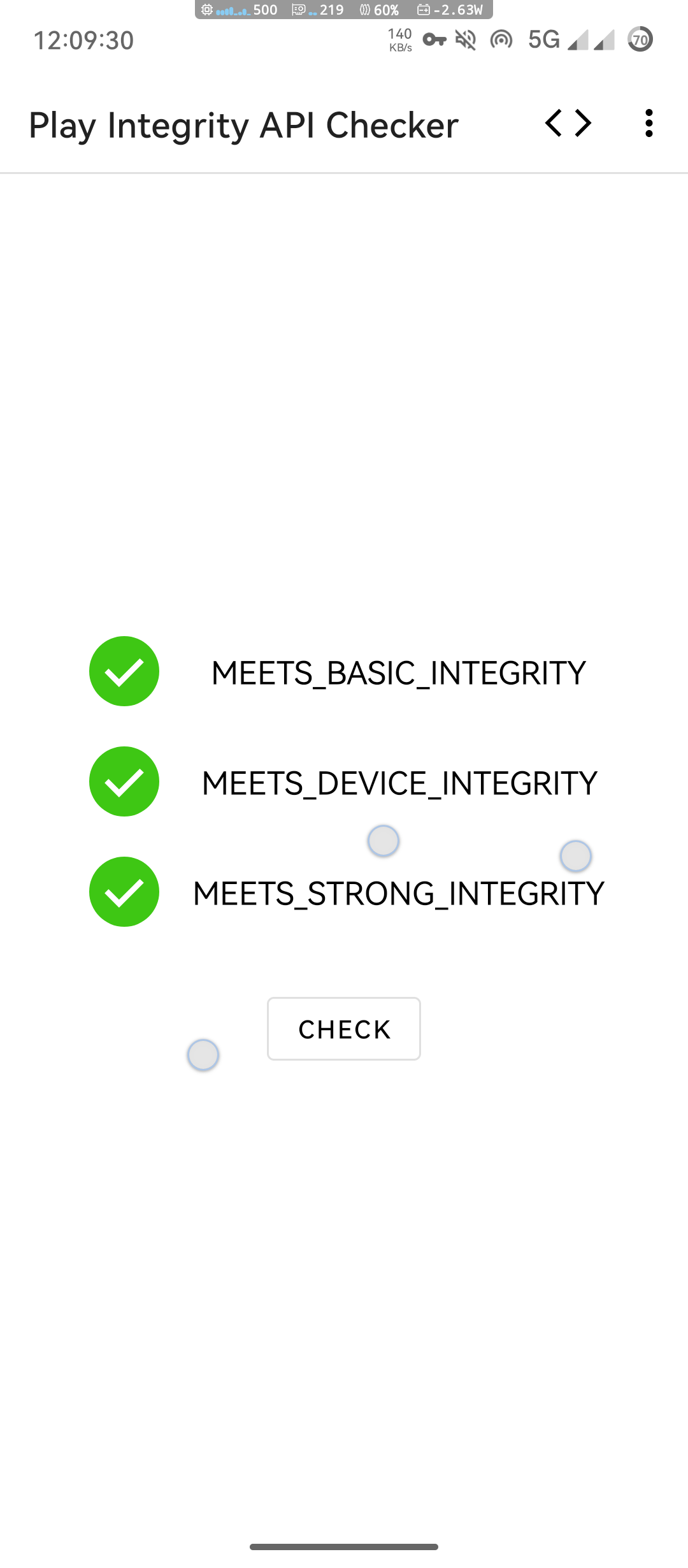
Task: Tap the green checkmark beside MEETS_STRONG_INTEGRITY
Action: [x=124, y=892]
